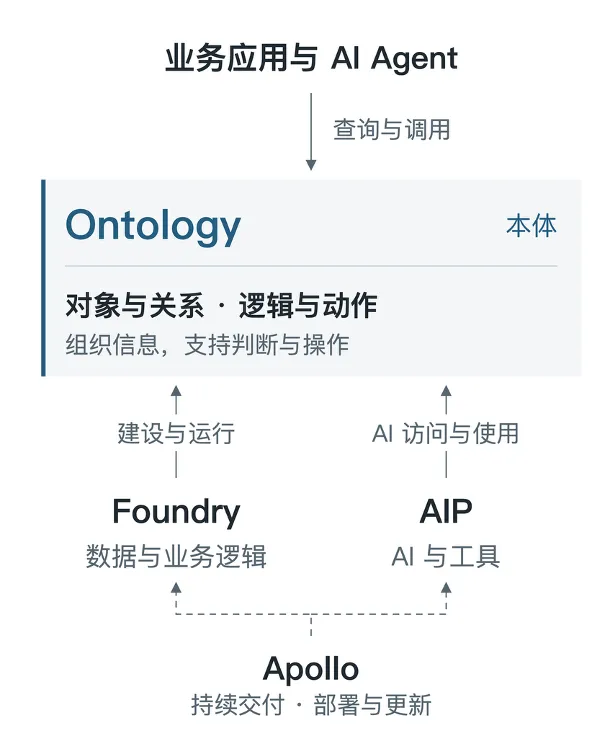Click the dashed arrowhead pointing to AIP

point(446,588)
